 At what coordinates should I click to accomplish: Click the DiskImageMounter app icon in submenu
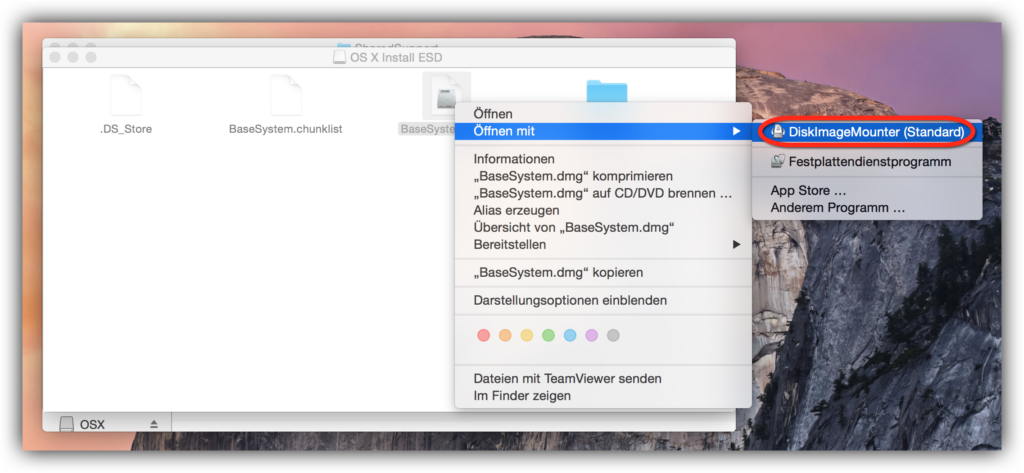pyautogui.click(x=778, y=131)
